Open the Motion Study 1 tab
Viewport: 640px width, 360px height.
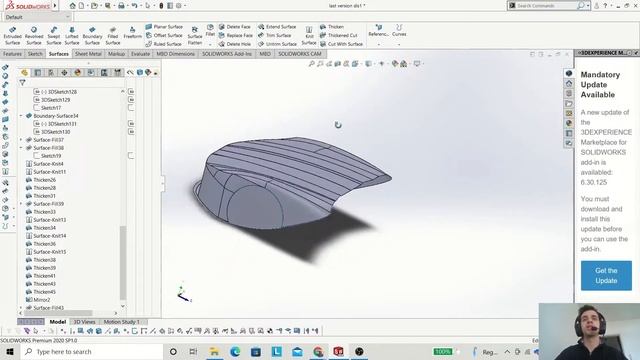(122, 322)
